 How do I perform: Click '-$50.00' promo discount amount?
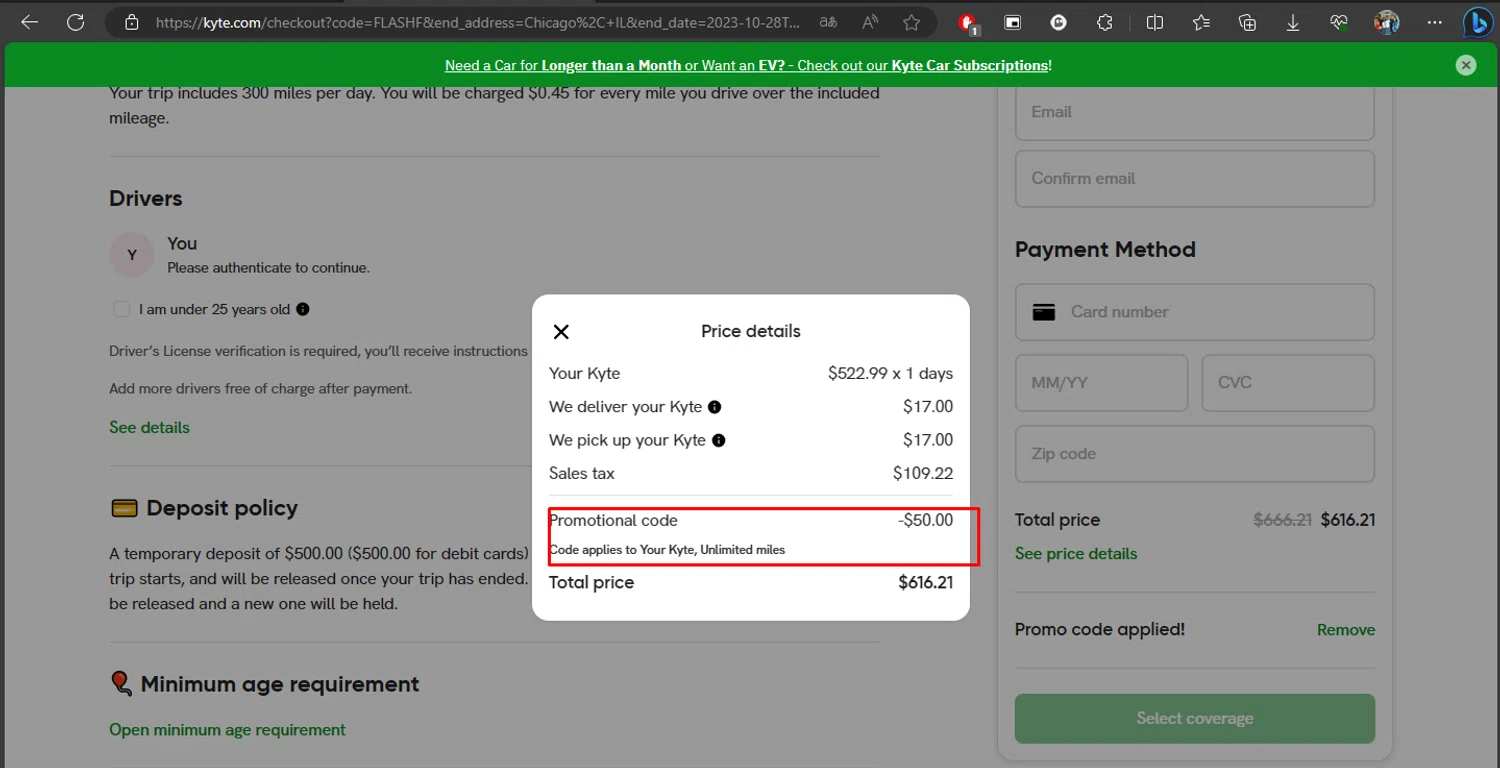click(x=925, y=520)
